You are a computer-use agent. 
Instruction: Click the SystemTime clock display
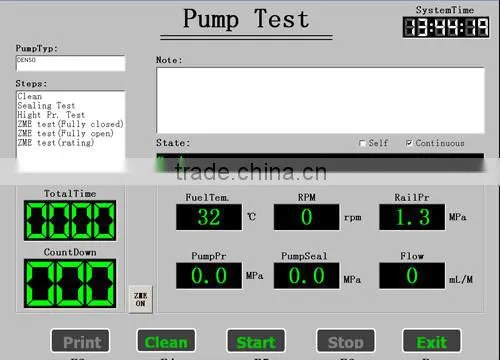click(x=446, y=27)
